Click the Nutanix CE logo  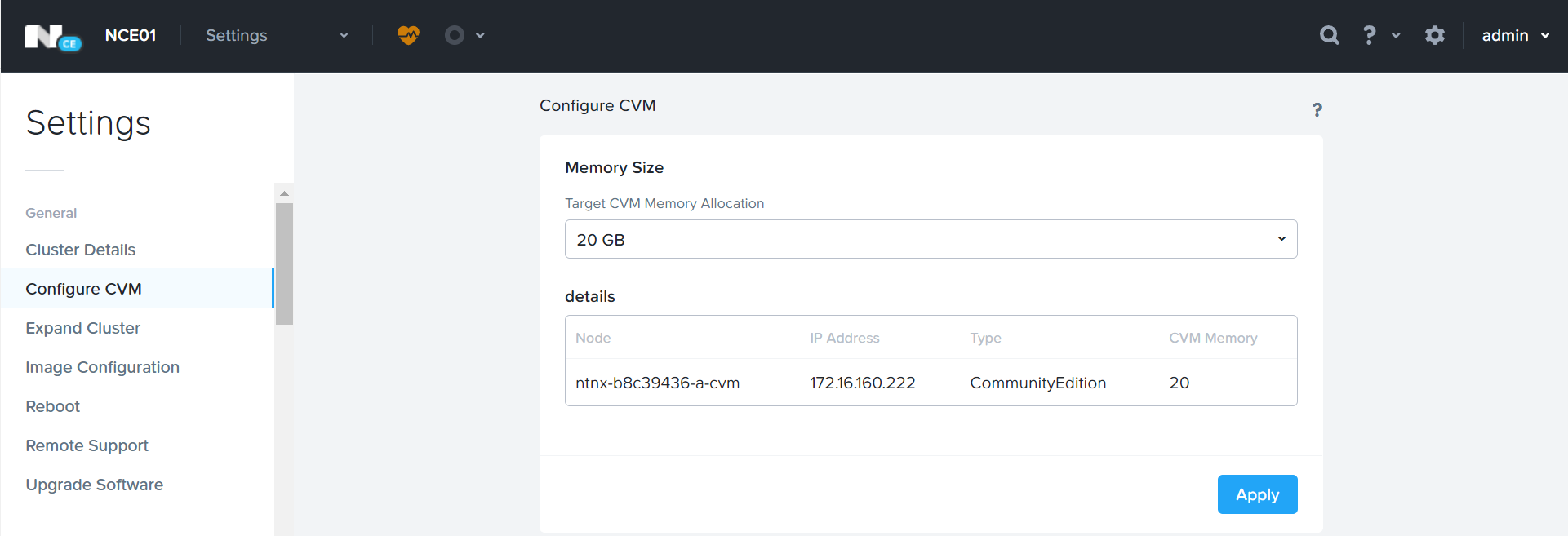tap(53, 37)
